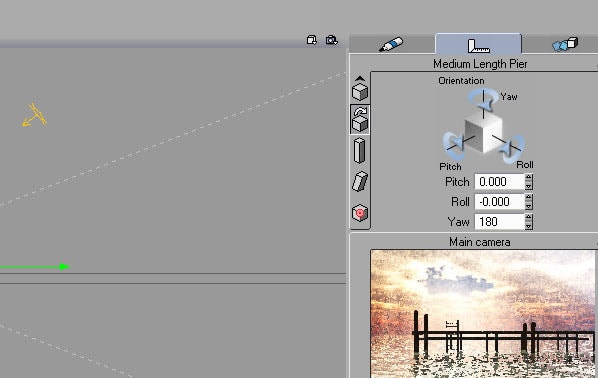Screen dimensions: 598x378
Task: Decrease Pitch with its down spinner arrow
Action: point(529,186)
